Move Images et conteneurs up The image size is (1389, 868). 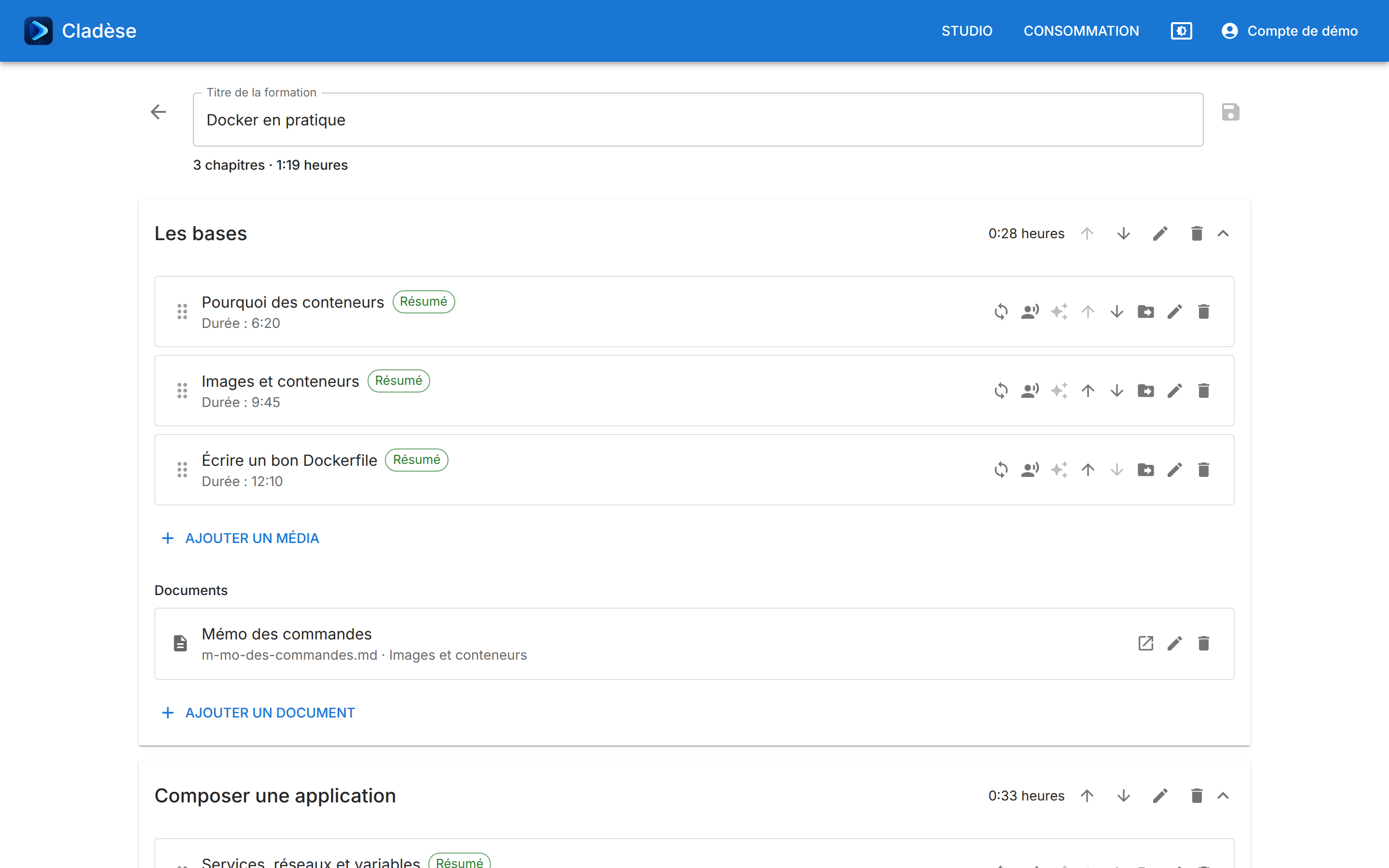coord(1088,391)
